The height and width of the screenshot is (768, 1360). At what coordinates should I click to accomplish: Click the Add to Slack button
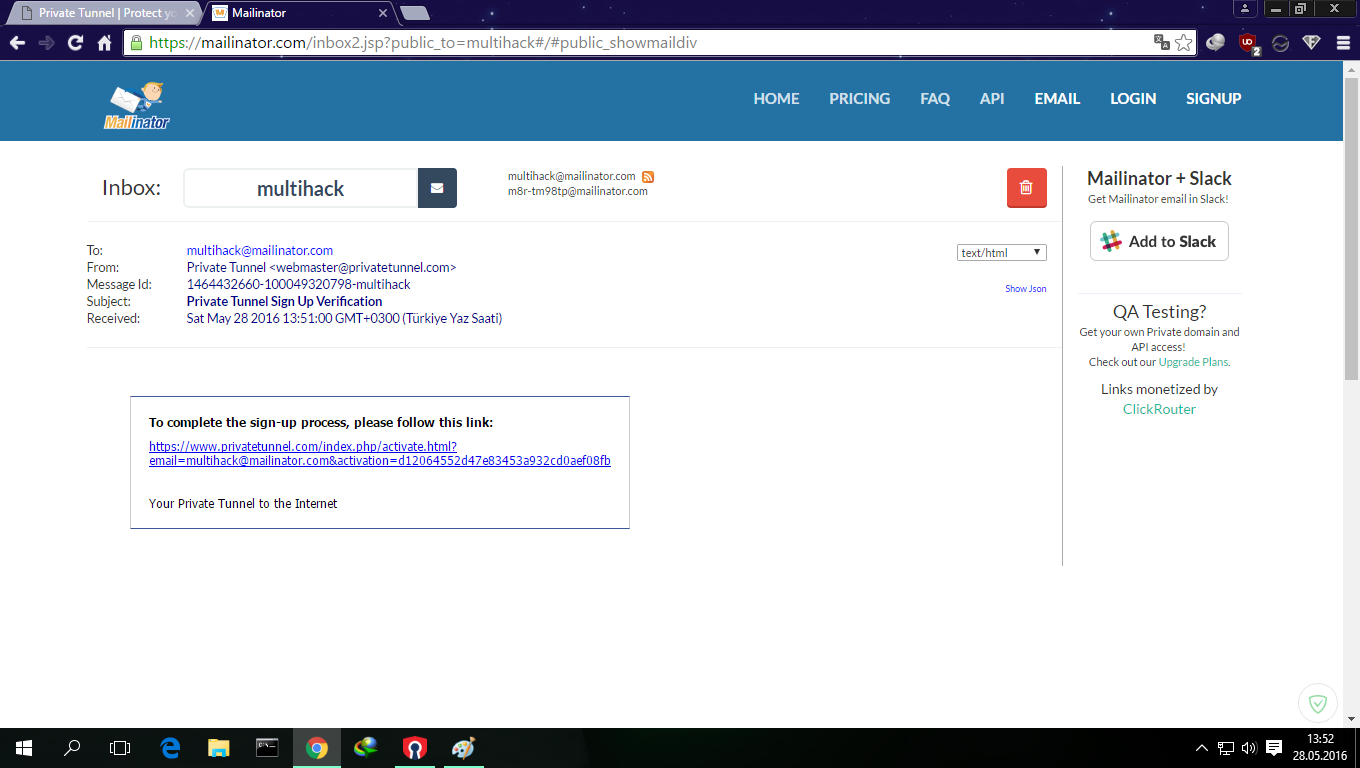click(x=1159, y=241)
